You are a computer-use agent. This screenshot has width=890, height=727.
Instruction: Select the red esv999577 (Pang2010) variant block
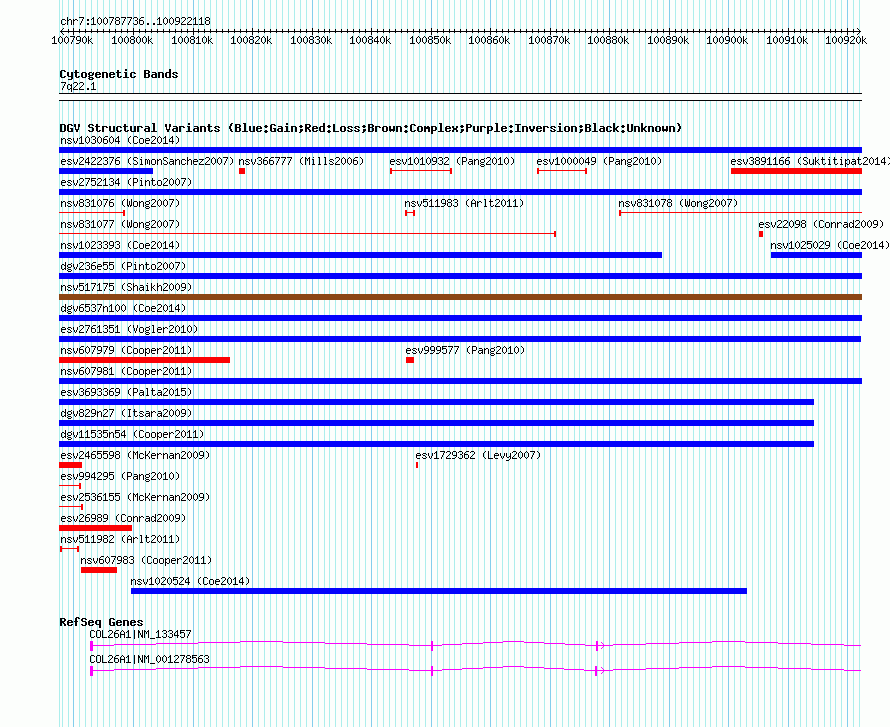coord(409,360)
